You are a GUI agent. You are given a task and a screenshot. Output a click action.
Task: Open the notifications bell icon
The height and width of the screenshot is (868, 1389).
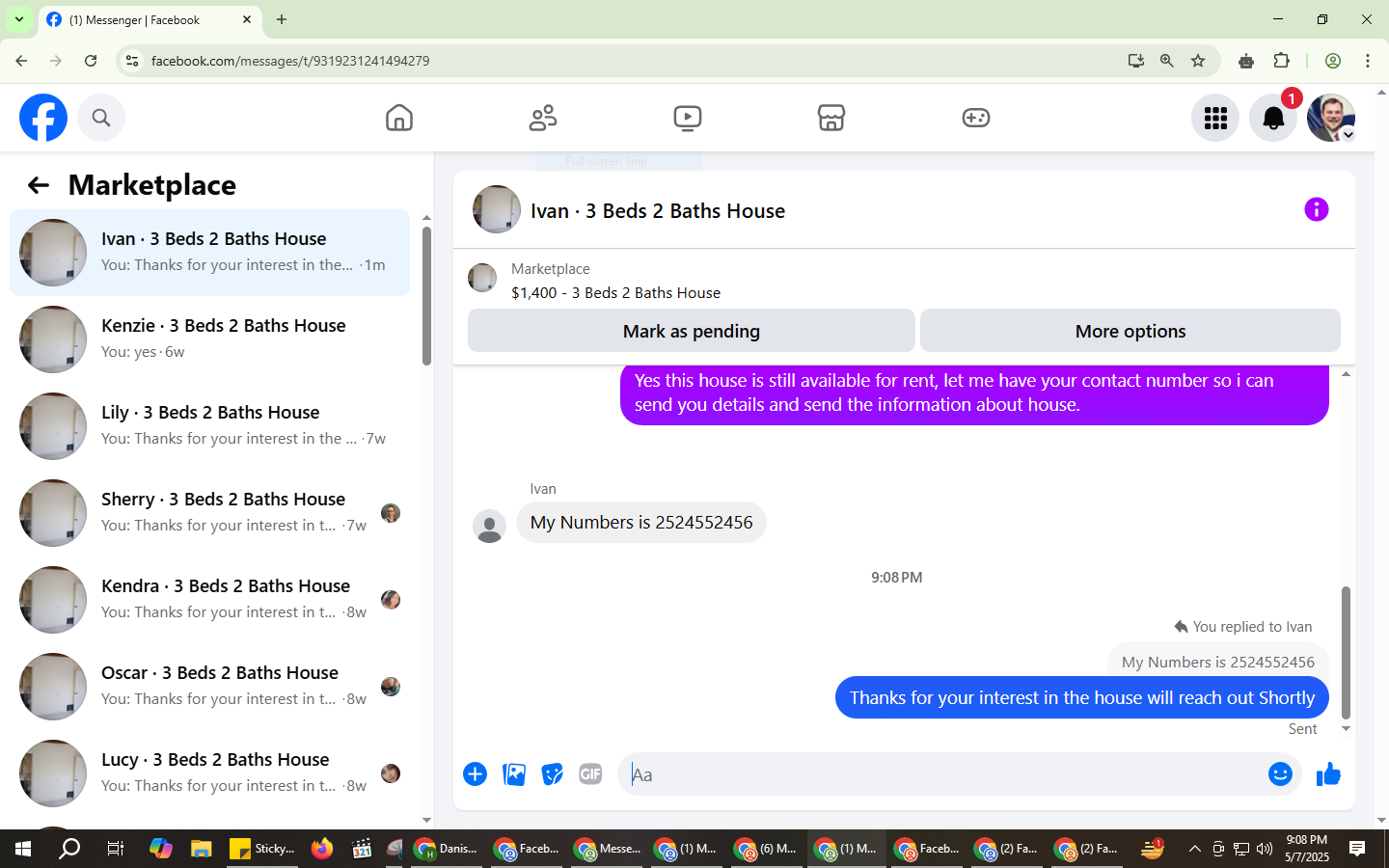click(1273, 118)
